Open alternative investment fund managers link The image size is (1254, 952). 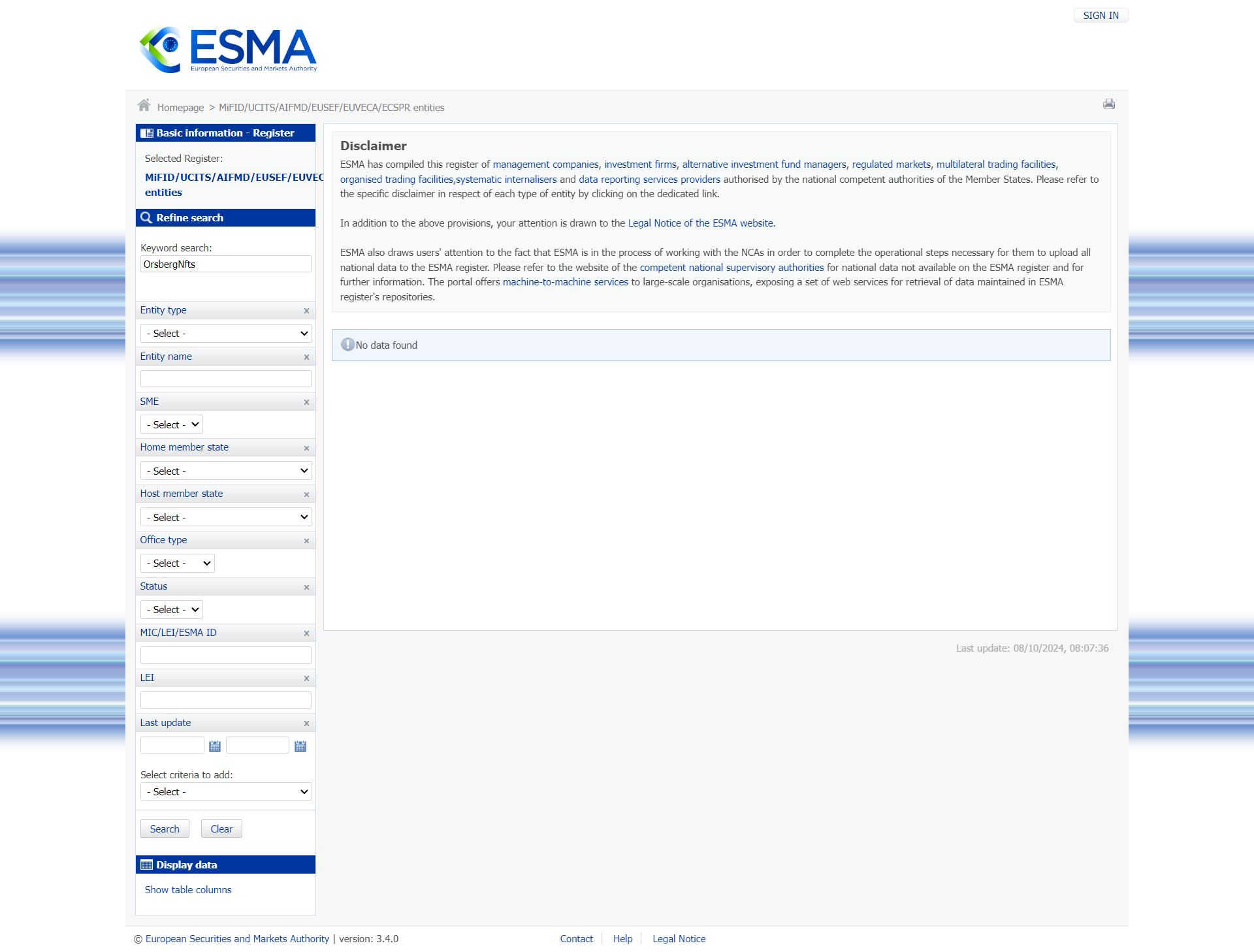764,165
